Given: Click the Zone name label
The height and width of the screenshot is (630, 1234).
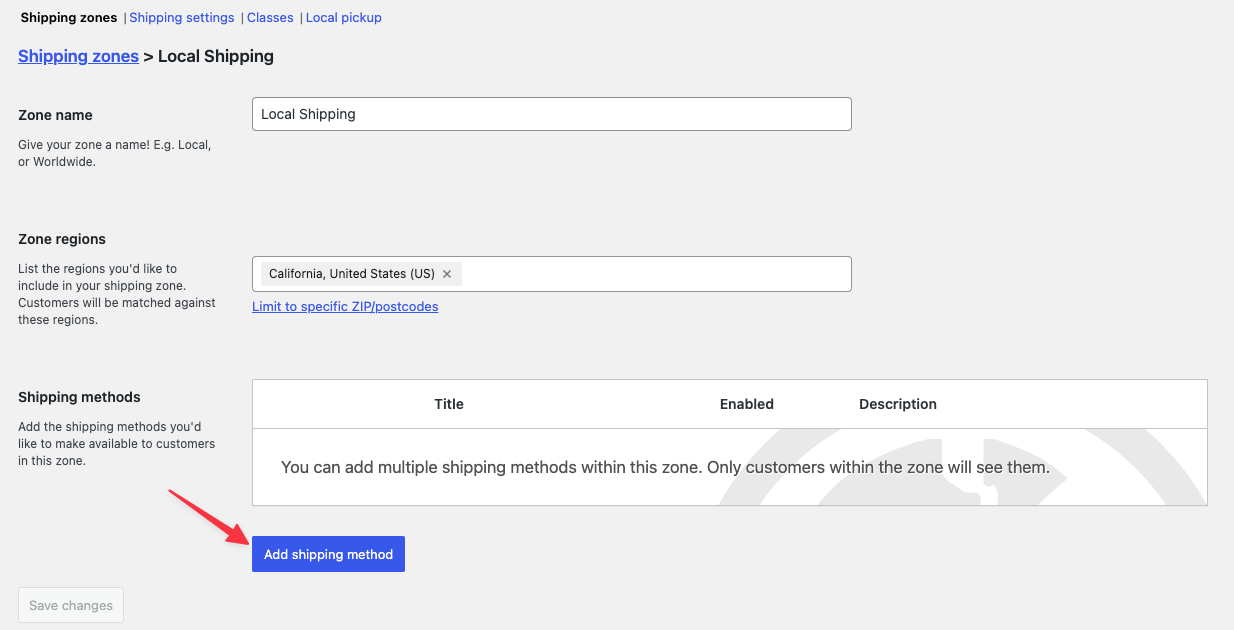Looking at the screenshot, I should click(55, 115).
